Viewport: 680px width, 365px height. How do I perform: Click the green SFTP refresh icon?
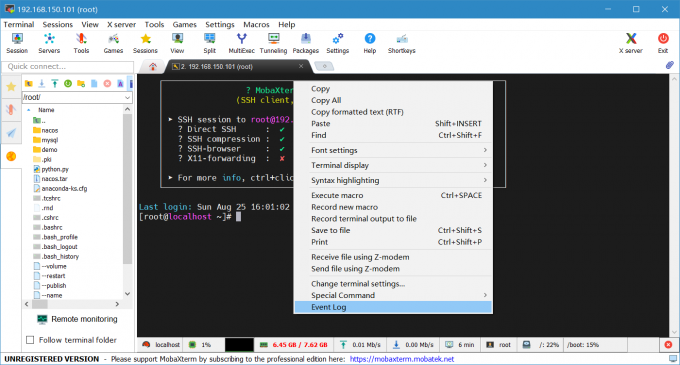pos(68,84)
